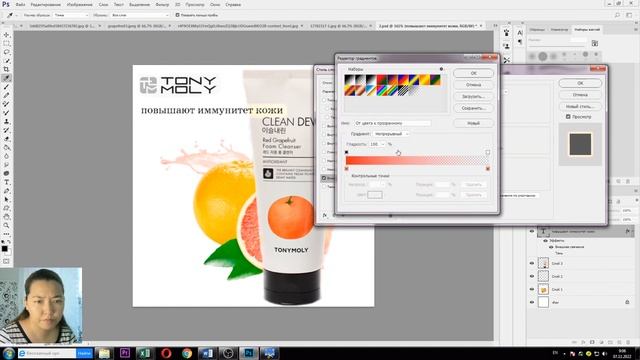
Task: Open sample size Точка dropdown
Action: point(71,15)
